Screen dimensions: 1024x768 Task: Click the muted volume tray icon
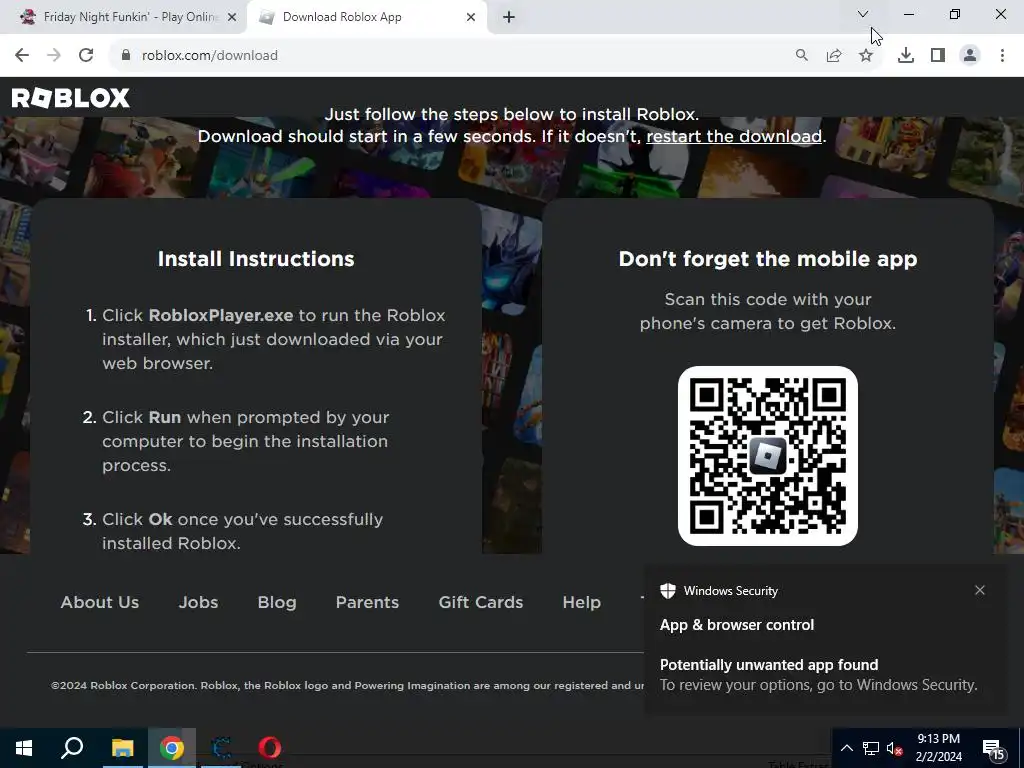pyautogui.click(x=895, y=748)
